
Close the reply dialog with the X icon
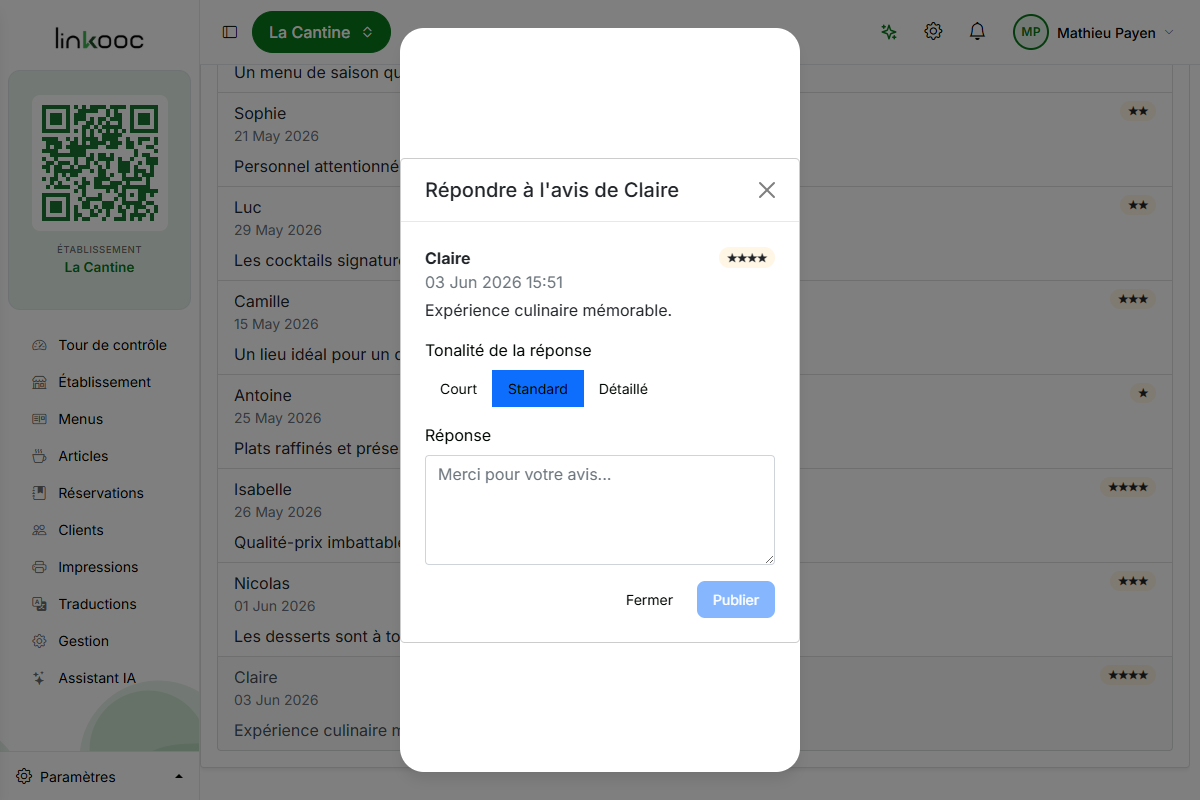(x=767, y=190)
